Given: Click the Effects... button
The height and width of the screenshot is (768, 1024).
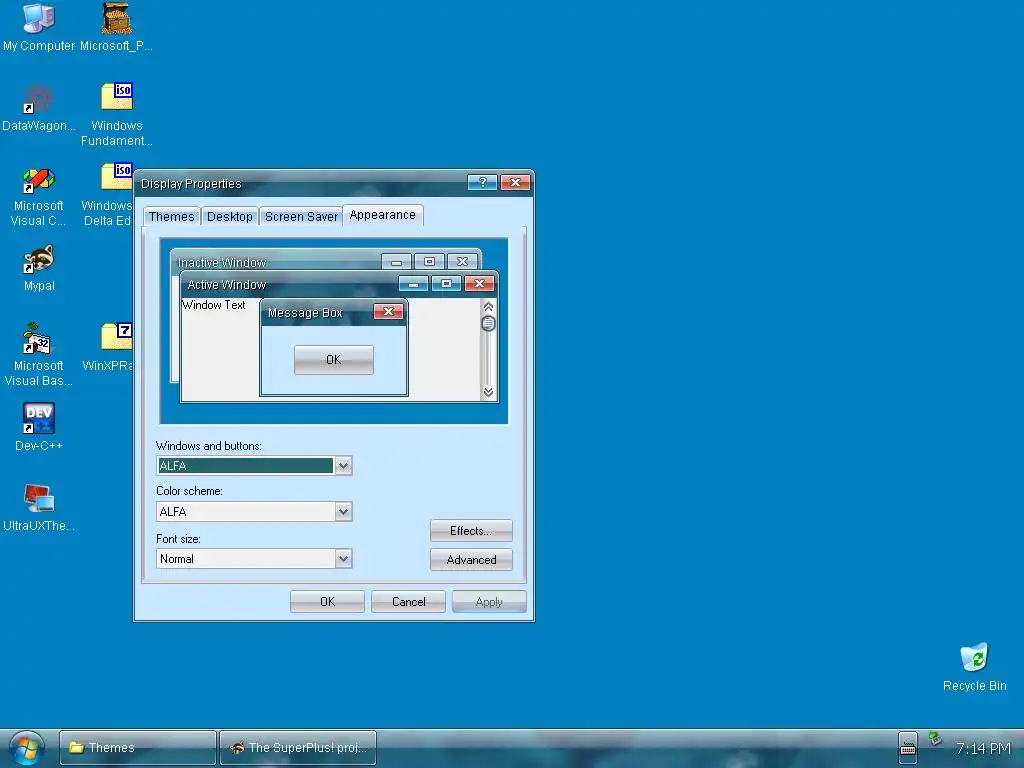Looking at the screenshot, I should (471, 531).
